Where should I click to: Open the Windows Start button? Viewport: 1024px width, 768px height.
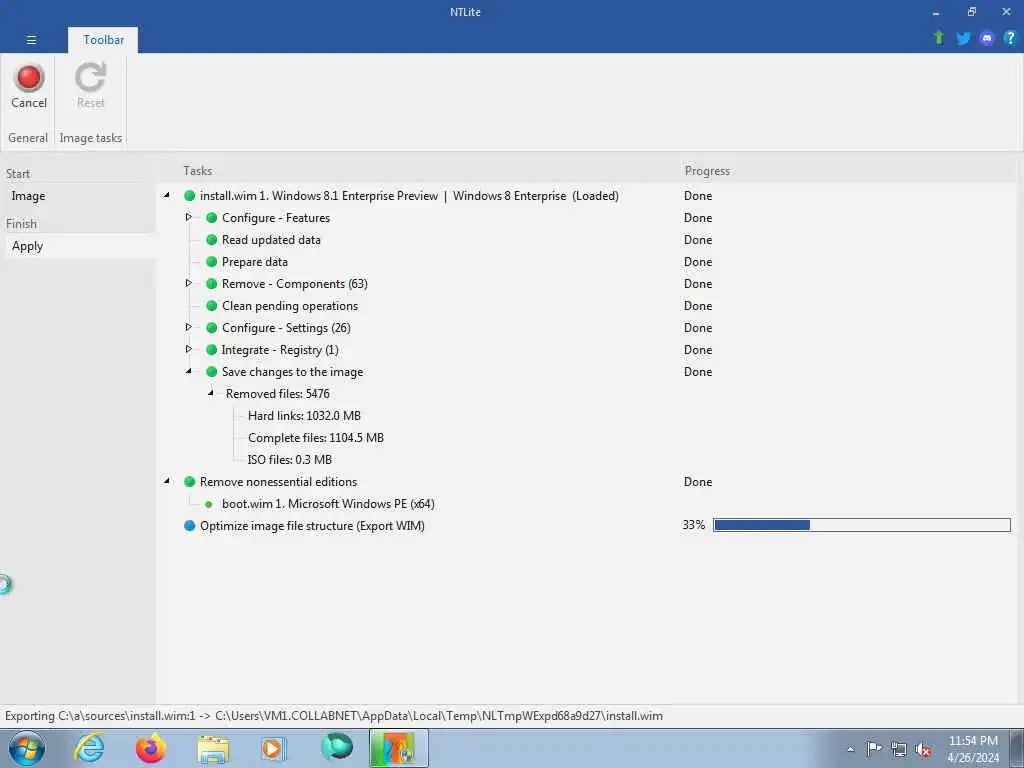coord(27,748)
